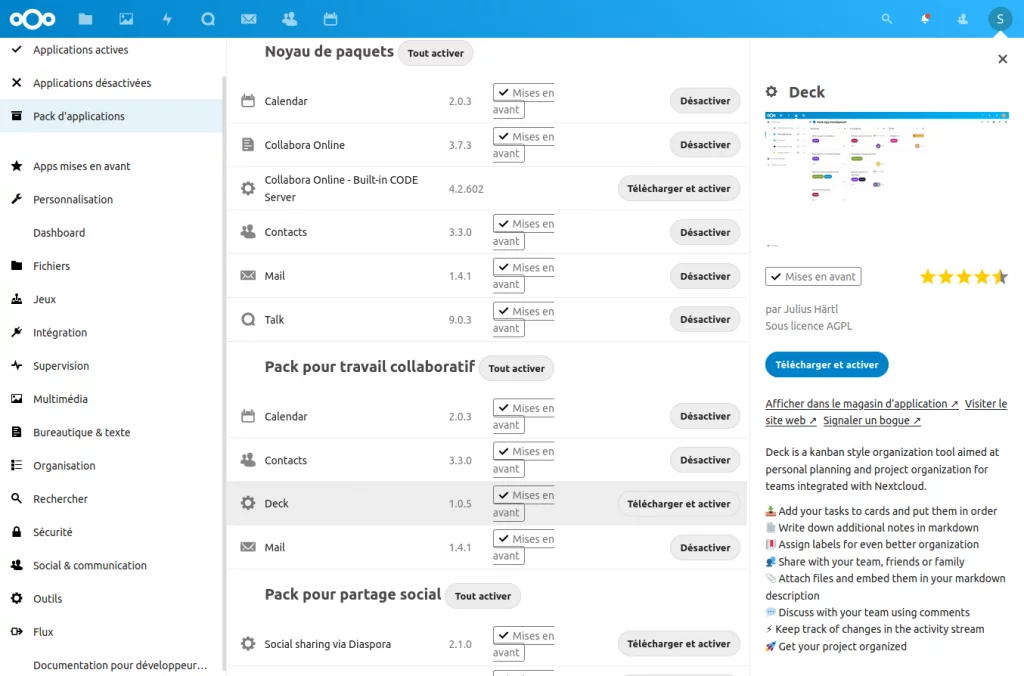Open Apps mises en avant category
The width and height of the screenshot is (1024, 676).
(111, 166)
